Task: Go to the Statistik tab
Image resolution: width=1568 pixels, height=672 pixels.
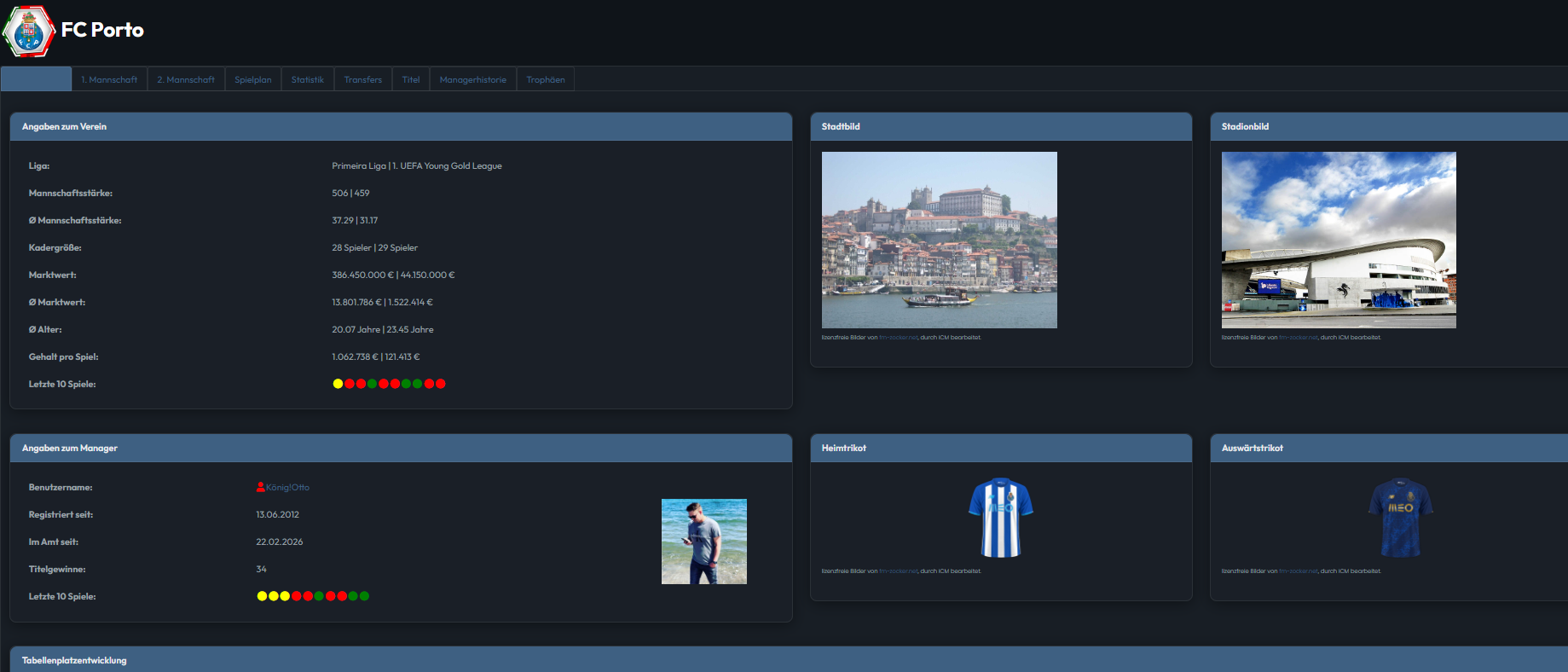Action: coord(307,79)
